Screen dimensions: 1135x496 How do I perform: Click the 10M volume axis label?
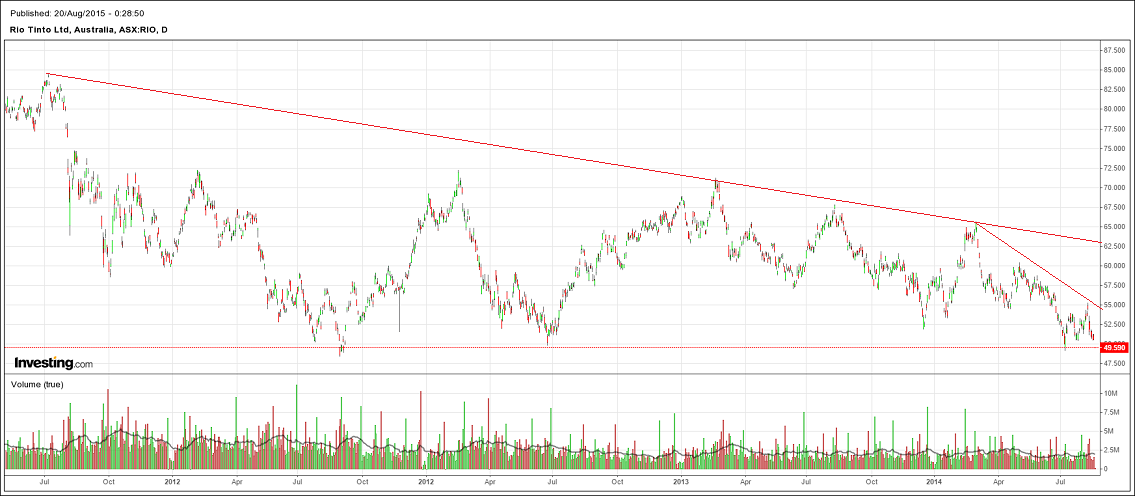(x=1110, y=394)
